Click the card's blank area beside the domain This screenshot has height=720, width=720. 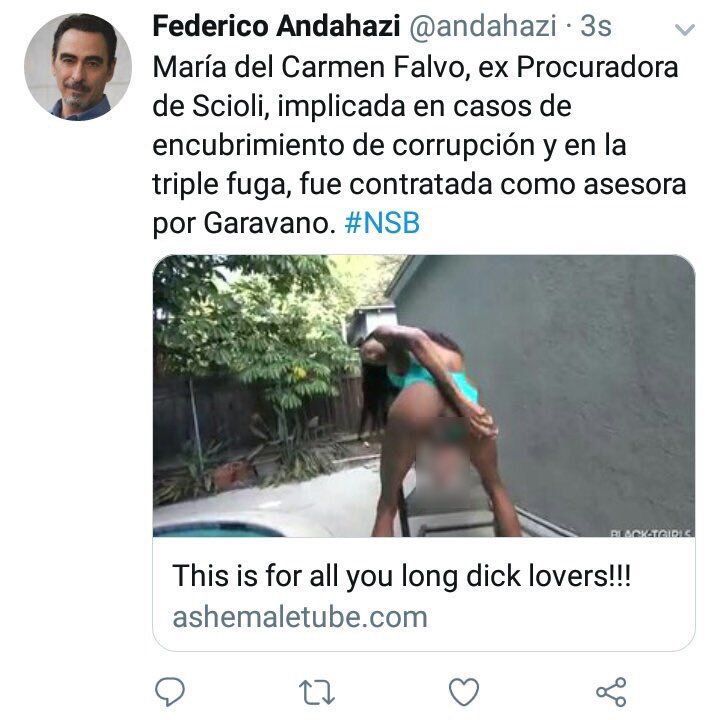(x=560, y=617)
